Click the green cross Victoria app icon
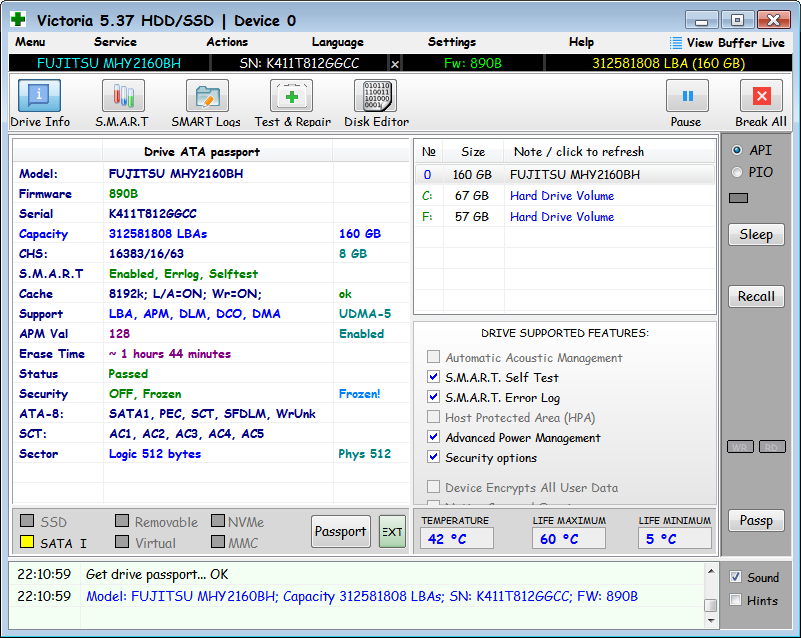 tap(18, 19)
